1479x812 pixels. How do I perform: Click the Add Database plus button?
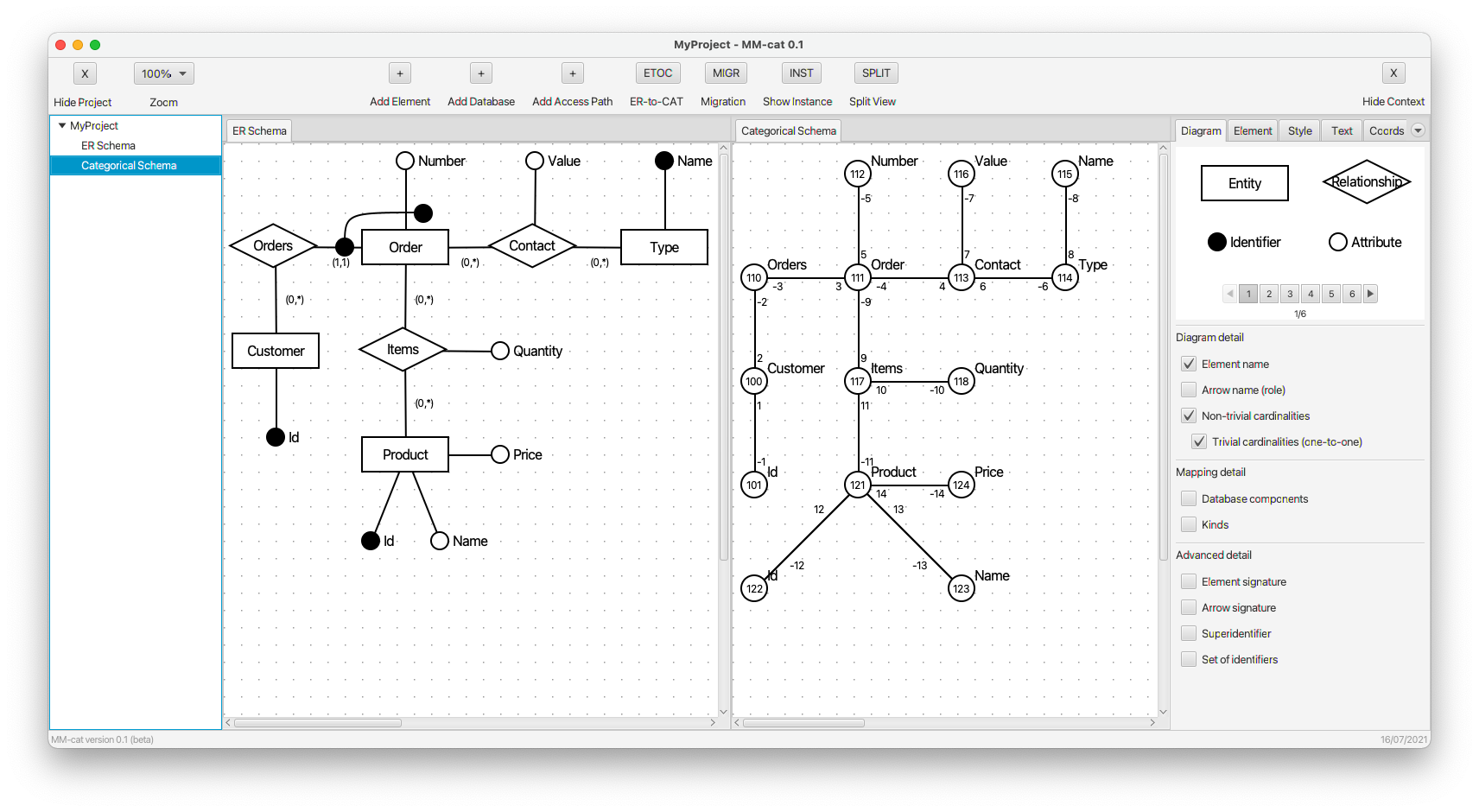(481, 73)
